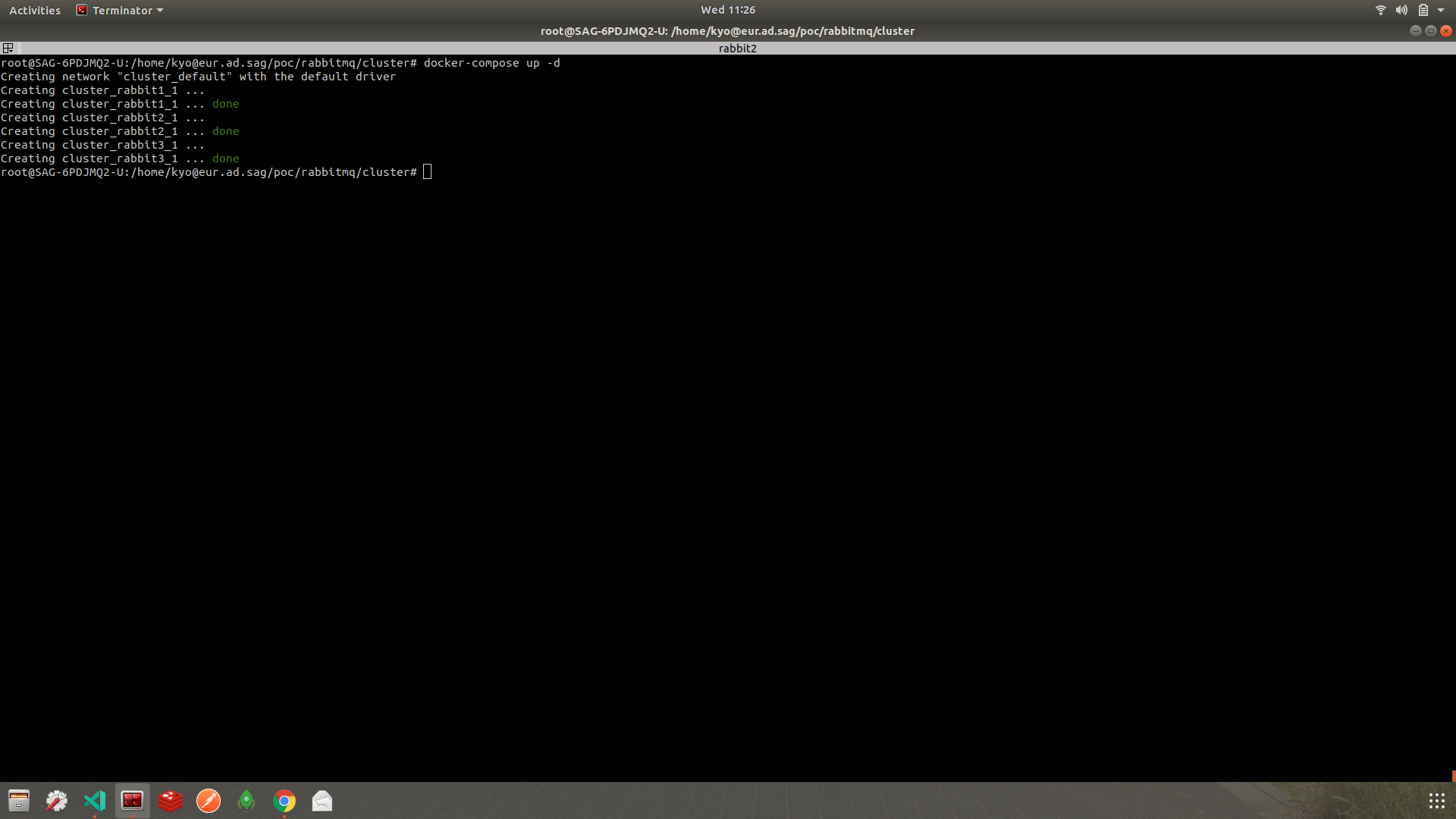Open the system menu dropdown arrow
The height and width of the screenshot is (819, 1456).
1441,11
